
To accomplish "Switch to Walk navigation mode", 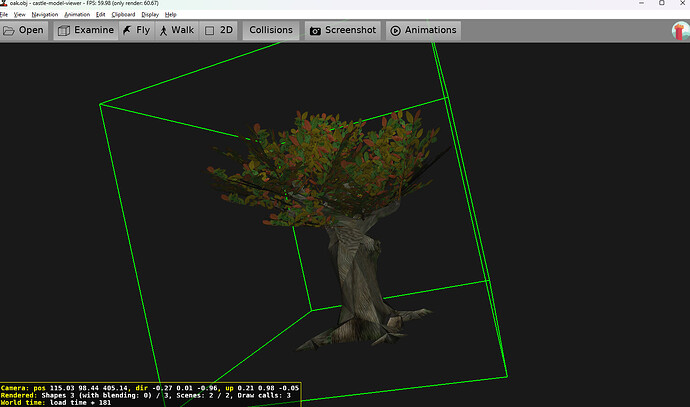I will point(177,30).
